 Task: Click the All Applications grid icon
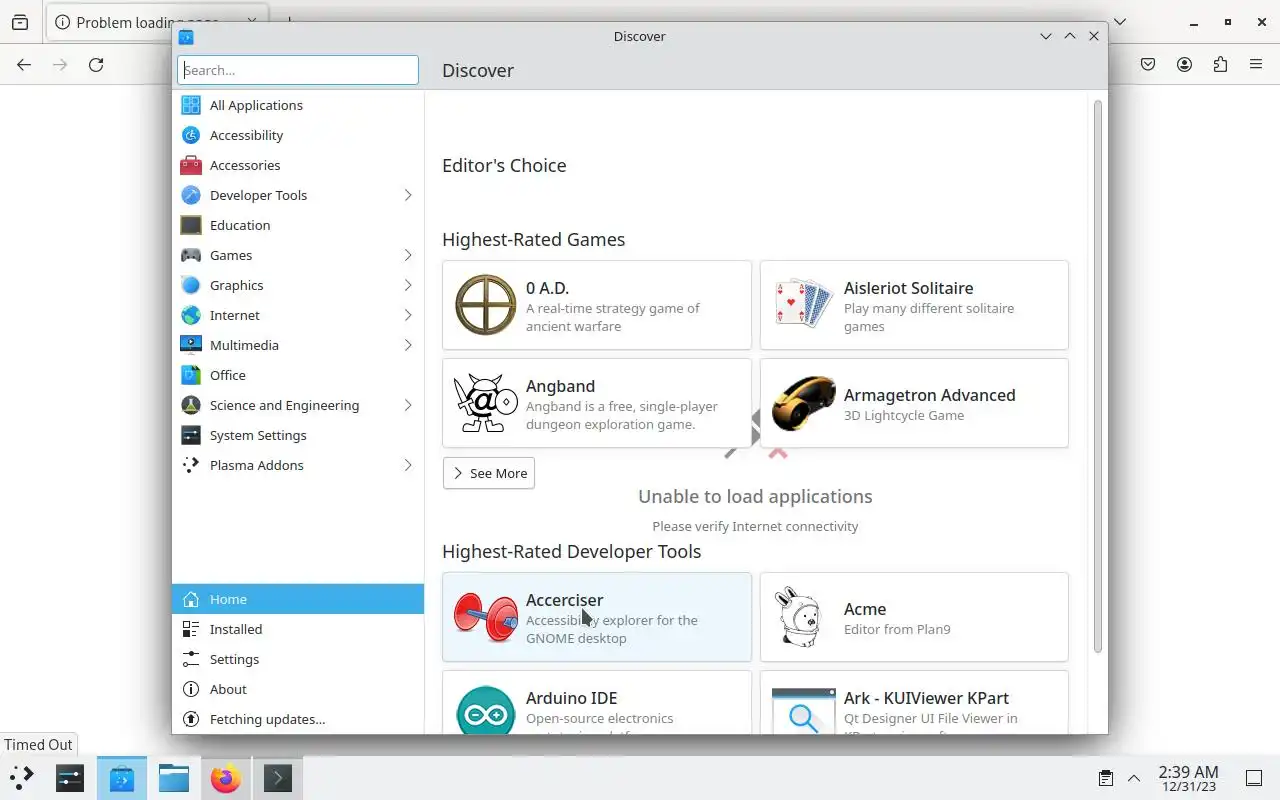click(191, 105)
